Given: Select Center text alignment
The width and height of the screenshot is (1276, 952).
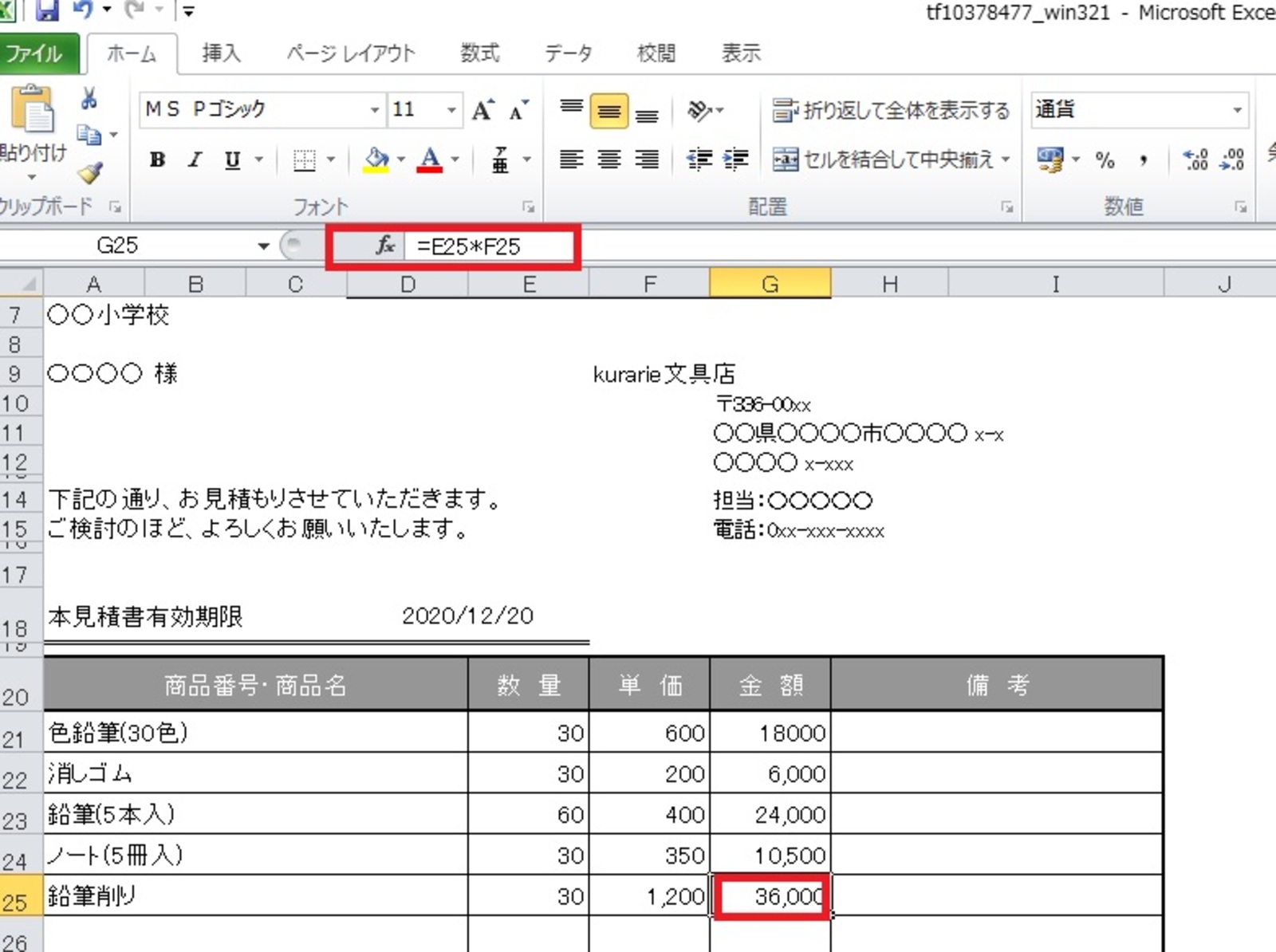Looking at the screenshot, I should pyautogui.click(x=608, y=159).
